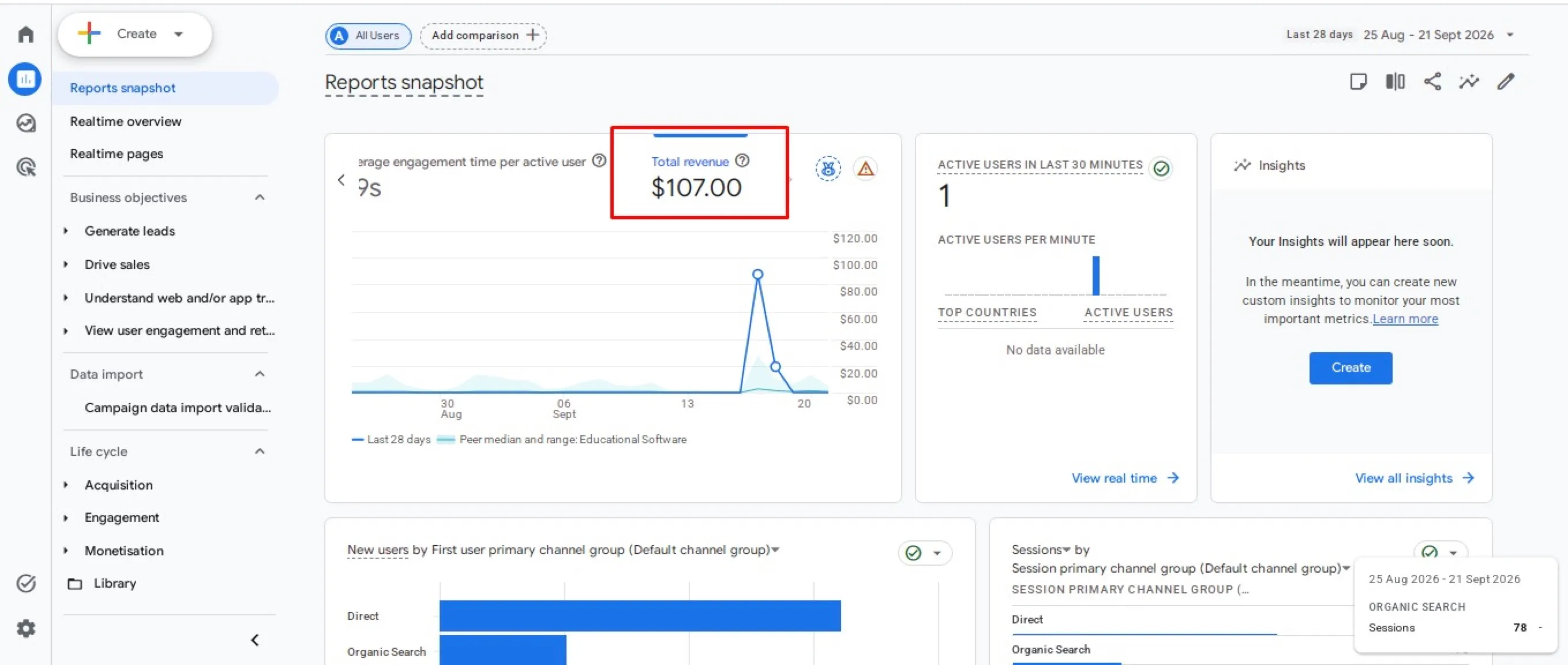Click the blue Create insights button
This screenshot has width=1568, height=665.
click(1351, 368)
